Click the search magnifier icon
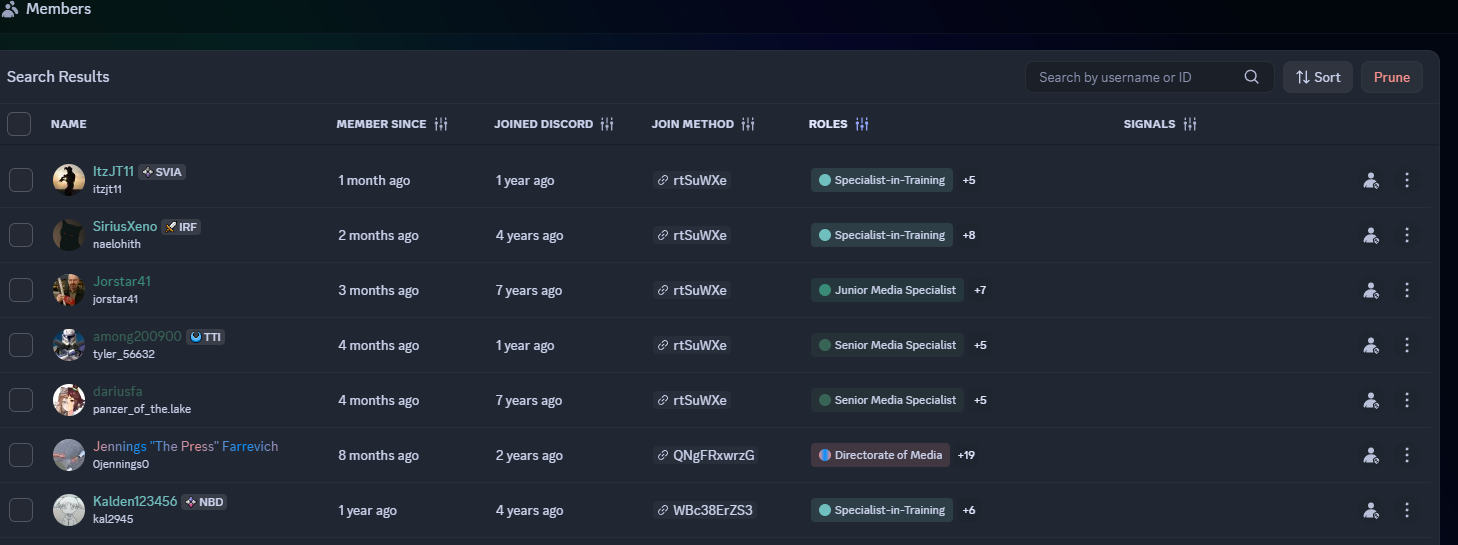 pyautogui.click(x=1251, y=77)
